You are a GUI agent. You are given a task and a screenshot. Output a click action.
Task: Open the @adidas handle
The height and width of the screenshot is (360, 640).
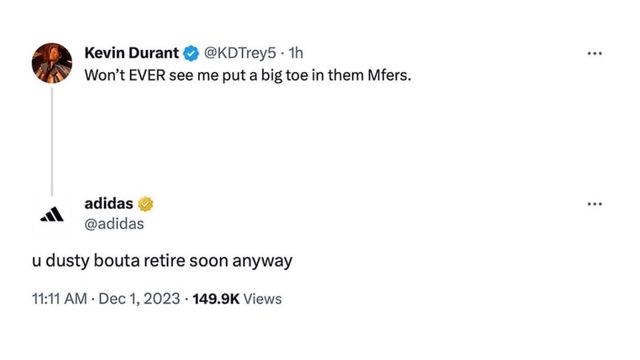114,224
